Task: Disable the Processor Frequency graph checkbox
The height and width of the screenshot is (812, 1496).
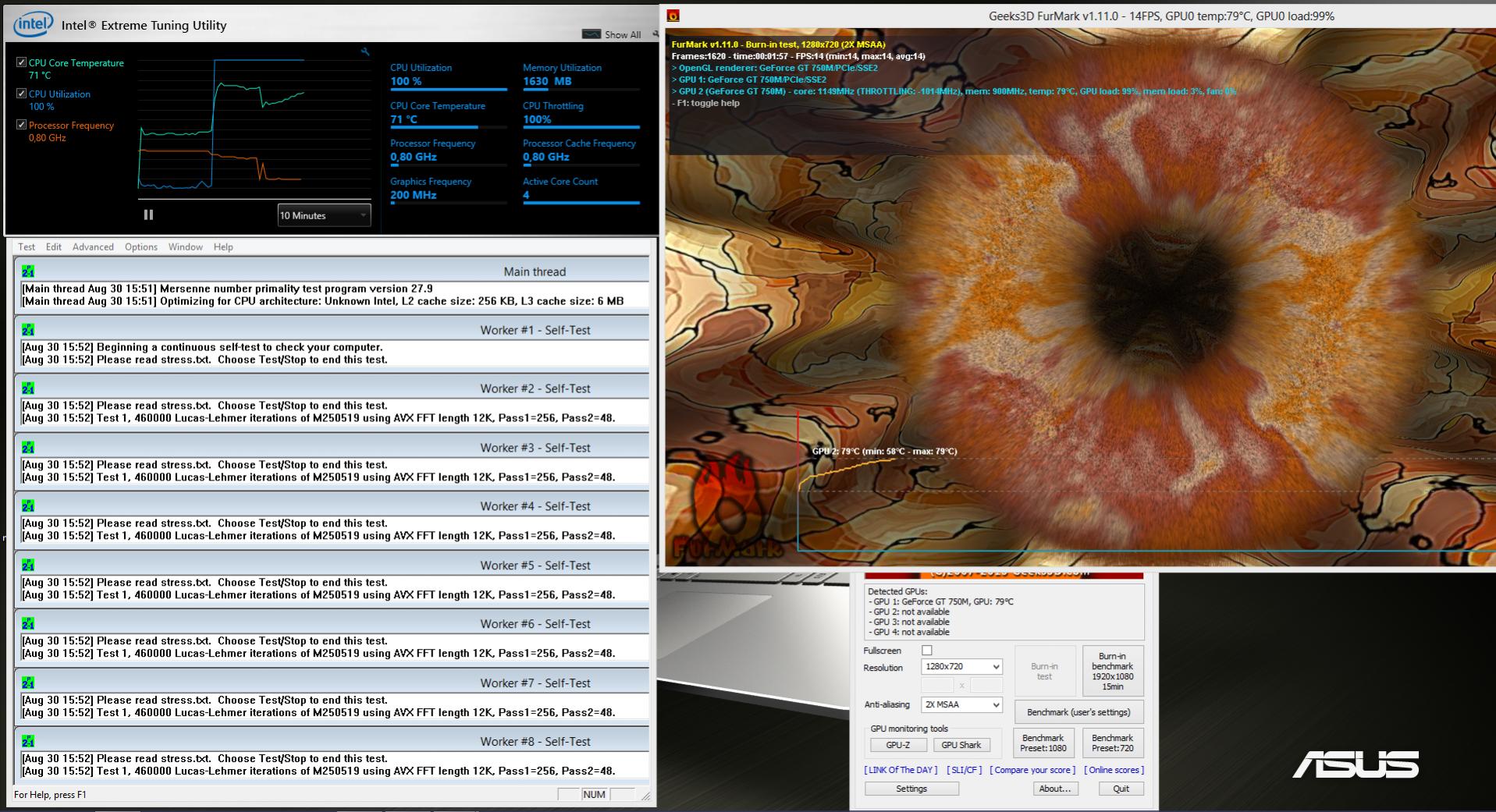Action: coord(22,125)
